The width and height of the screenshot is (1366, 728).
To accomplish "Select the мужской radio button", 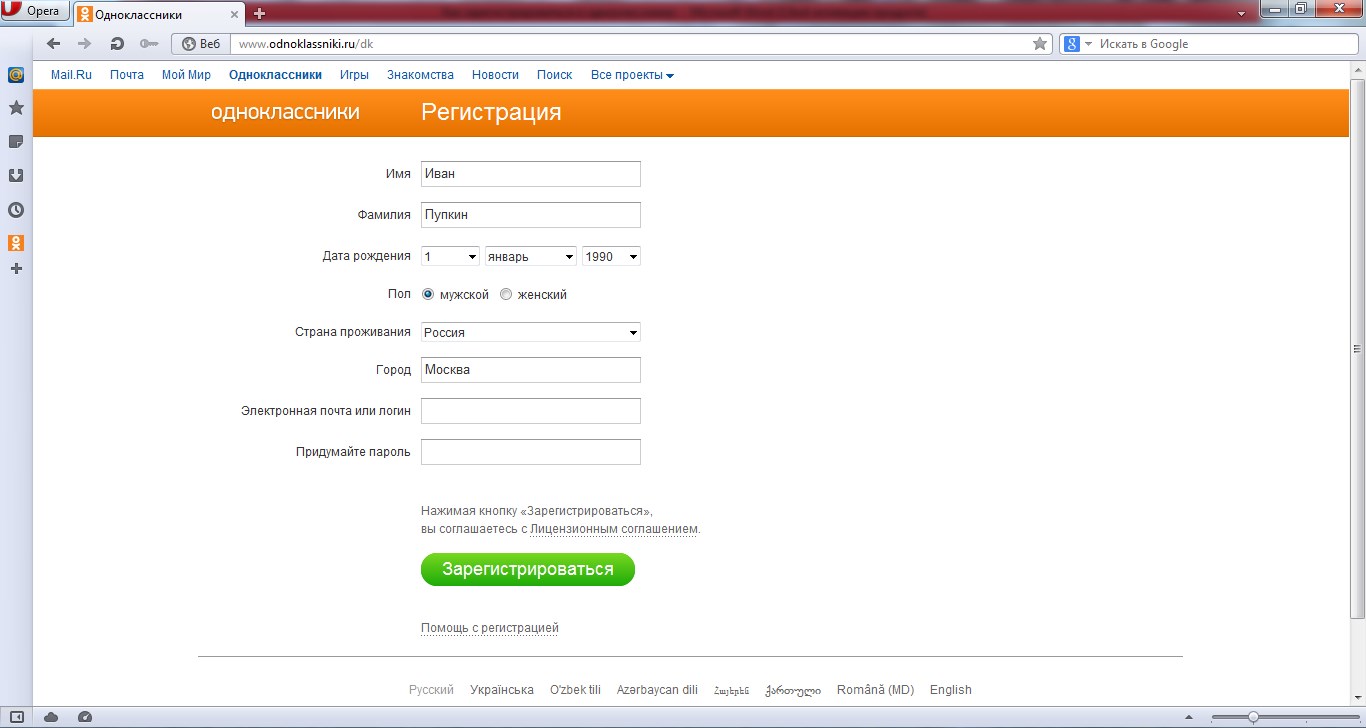I will pyautogui.click(x=428, y=295).
